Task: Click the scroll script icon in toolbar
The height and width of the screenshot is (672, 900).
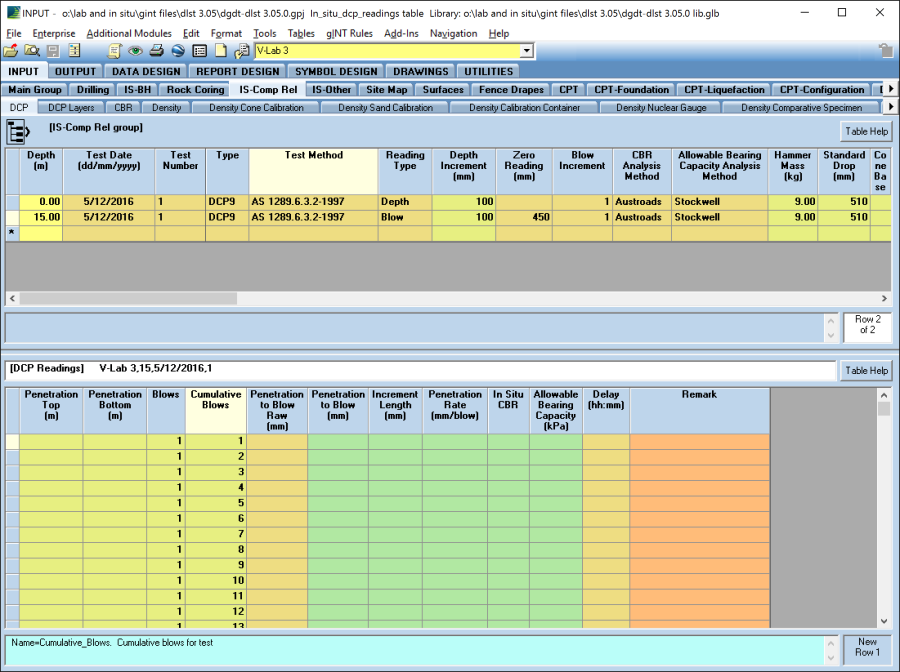Action: coord(114,51)
